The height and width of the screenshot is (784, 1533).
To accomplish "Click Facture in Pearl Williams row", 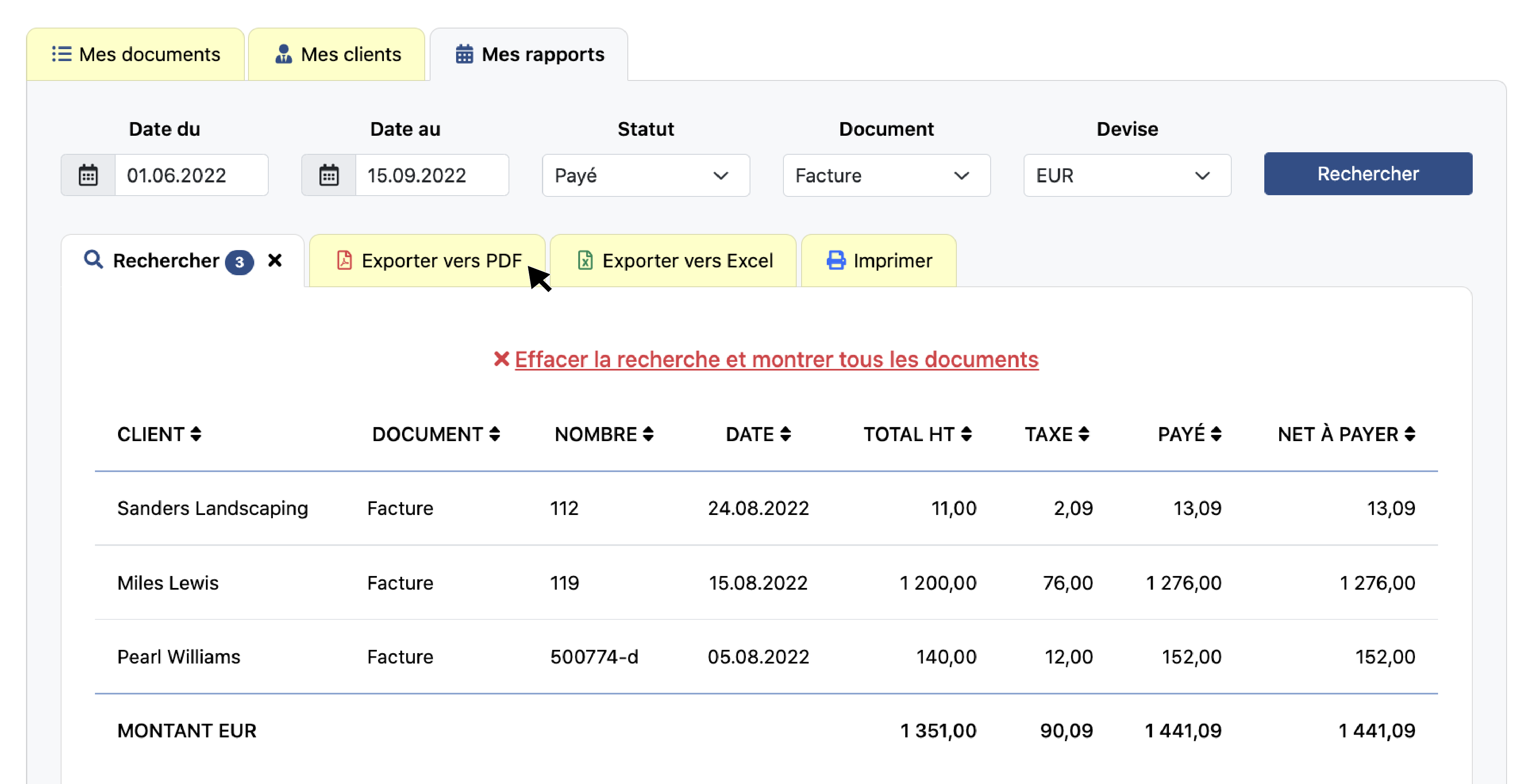I will (400, 657).
